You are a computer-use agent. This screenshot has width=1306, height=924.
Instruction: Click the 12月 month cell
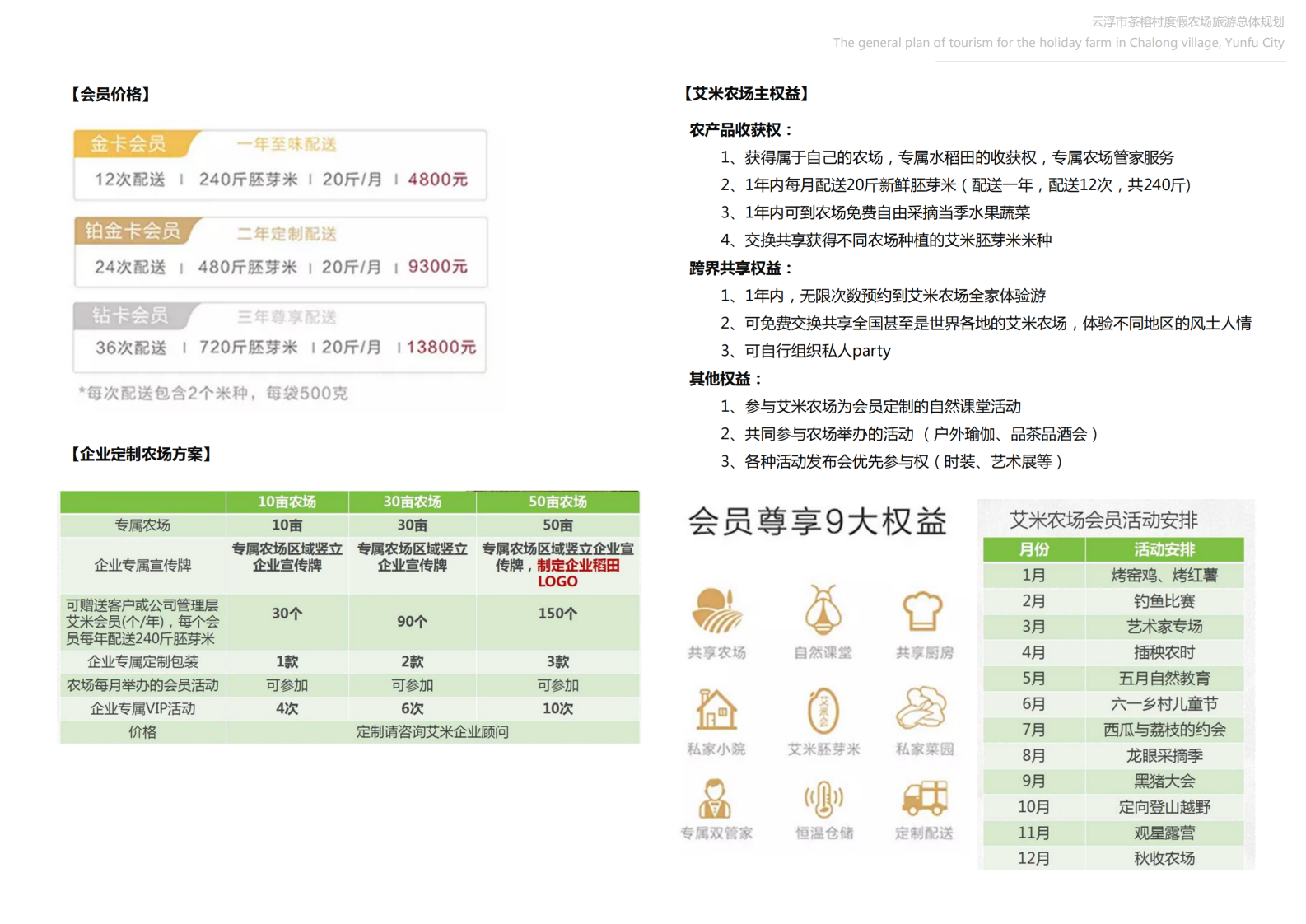click(1034, 858)
